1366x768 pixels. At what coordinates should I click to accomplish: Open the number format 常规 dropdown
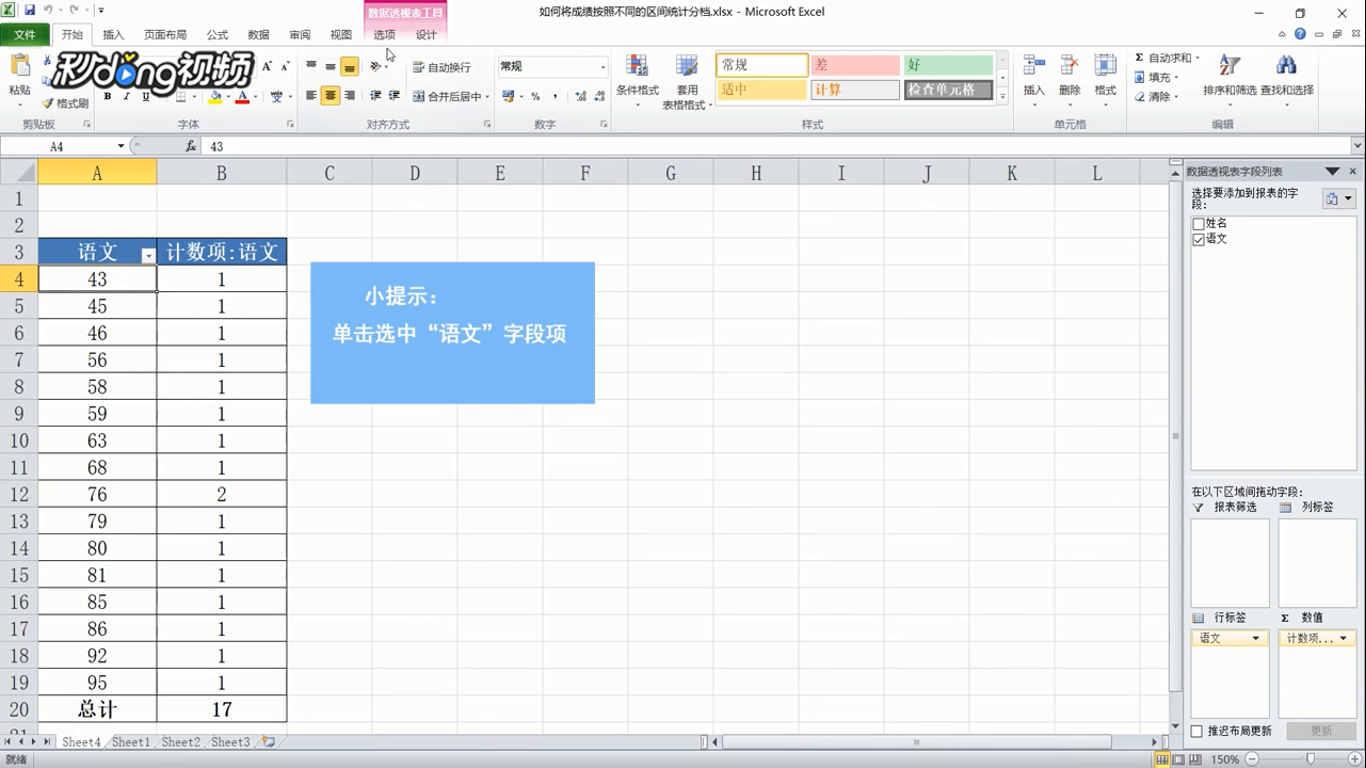(603, 67)
